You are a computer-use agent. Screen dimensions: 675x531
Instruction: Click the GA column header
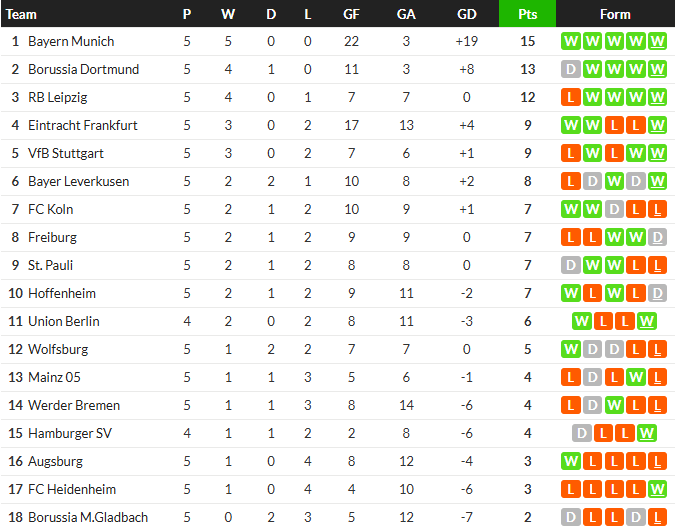coord(406,14)
